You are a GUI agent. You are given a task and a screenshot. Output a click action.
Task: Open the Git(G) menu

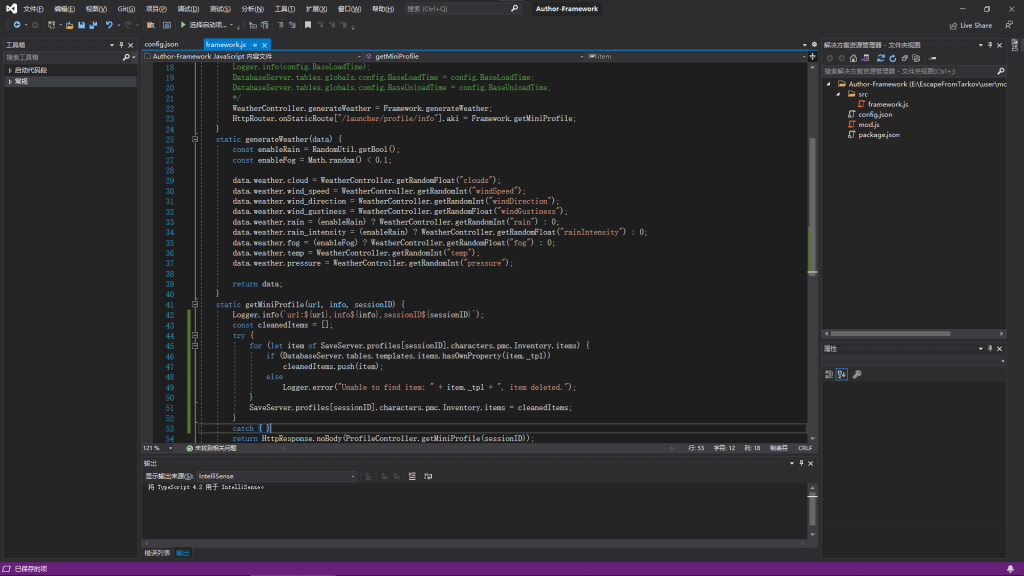click(x=126, y=9)
